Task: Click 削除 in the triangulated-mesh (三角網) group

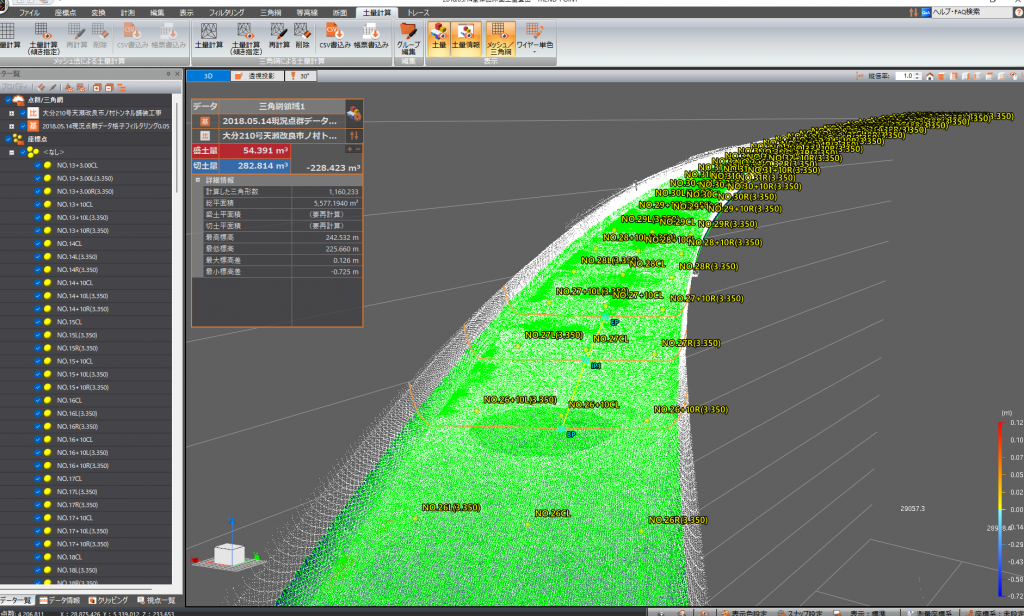Action: (x=302, y=36)
